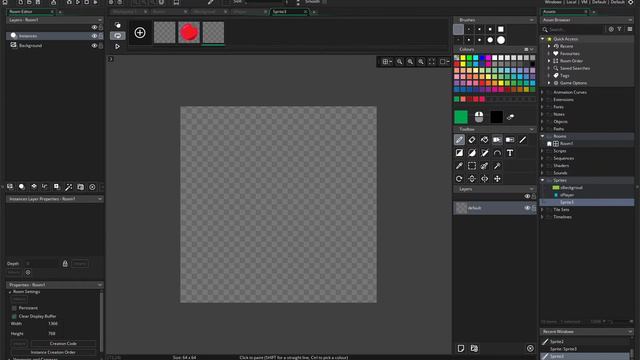Select the Pencil tool in the Toolbox
Image resolution: width=640 pixels, height=360 pixels.
(459, 140)
